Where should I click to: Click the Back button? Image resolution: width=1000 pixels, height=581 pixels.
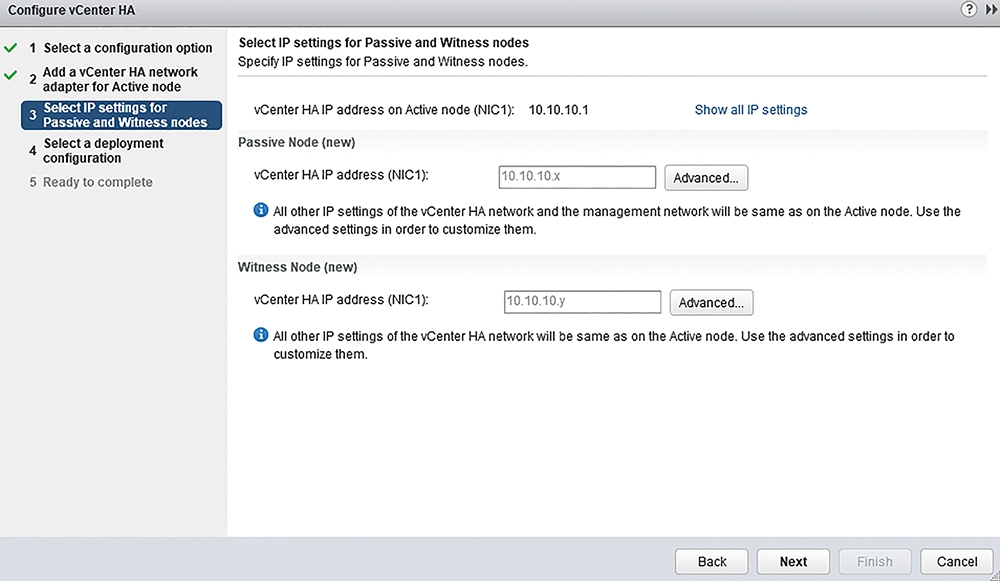[x=712, y=561]
